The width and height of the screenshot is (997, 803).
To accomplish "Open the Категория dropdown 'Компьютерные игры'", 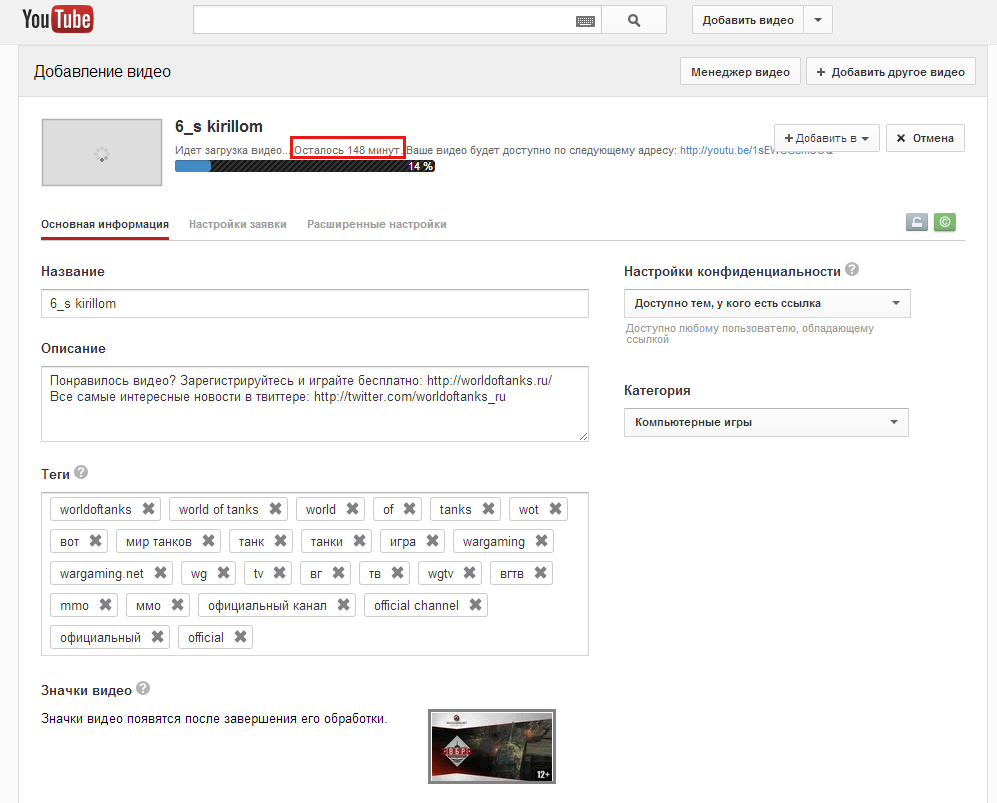I will coord(766,422).
